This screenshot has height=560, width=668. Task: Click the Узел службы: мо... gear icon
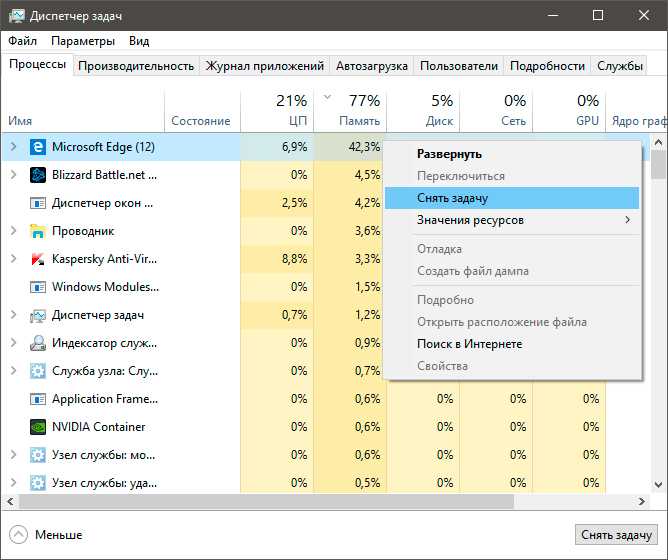[38, 455]
